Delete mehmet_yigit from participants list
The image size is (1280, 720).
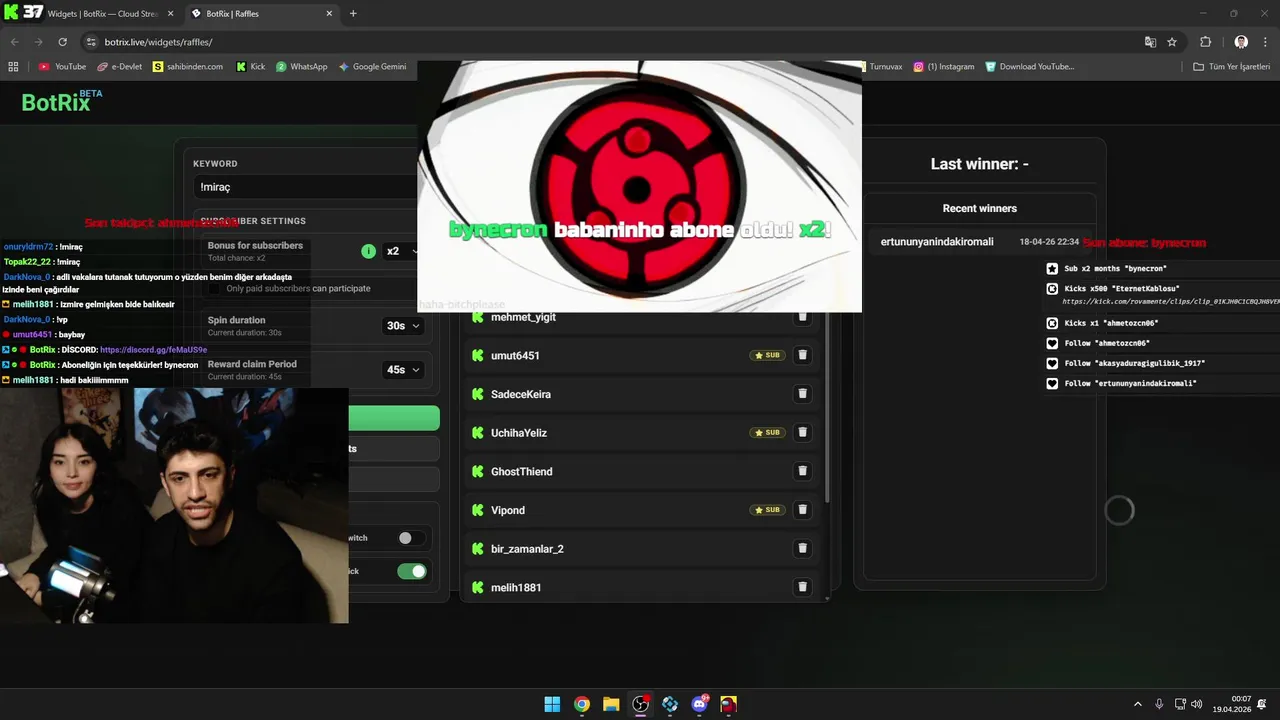coord(802,317)
